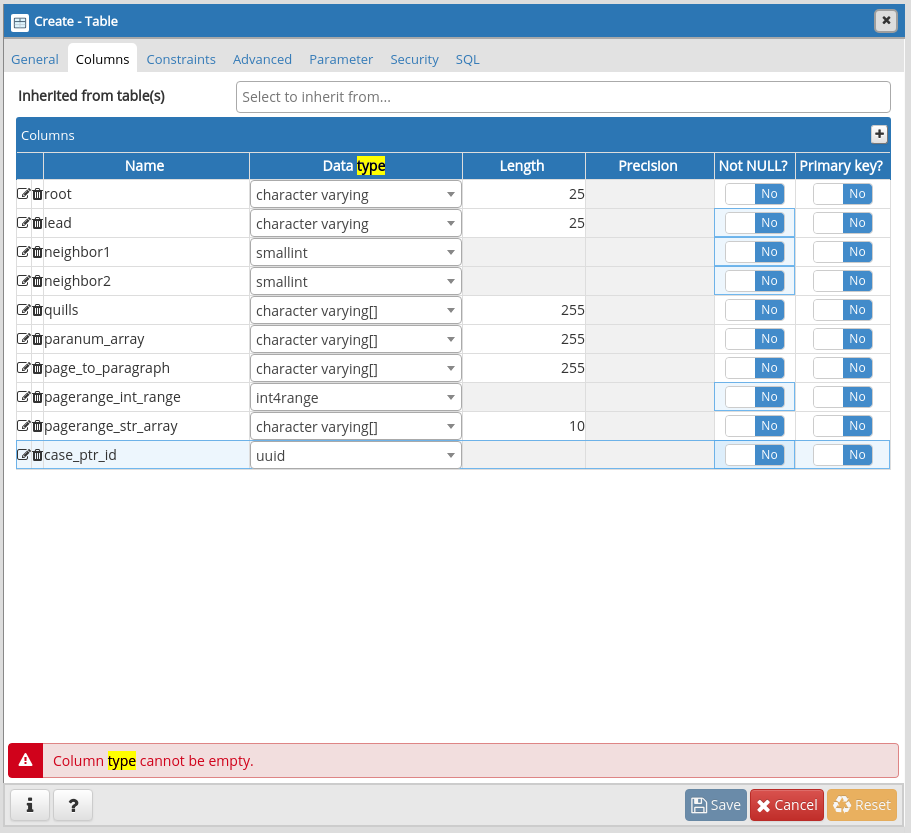The width and height of the screenshot is (911, 833).
Task: Delete the lead column with trash icon
Action: [x=37, y=223]
